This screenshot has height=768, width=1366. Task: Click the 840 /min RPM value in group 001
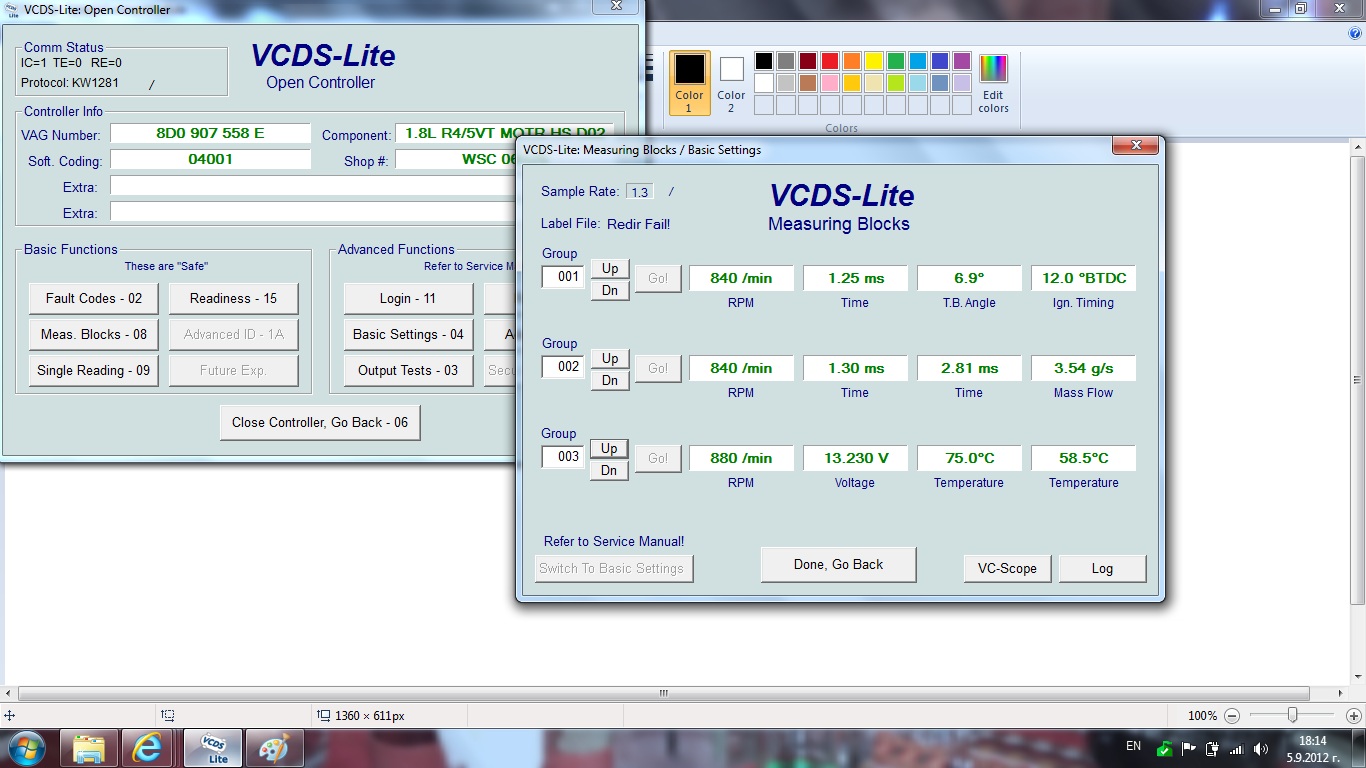pyautogui.click(x=741, y=278)
